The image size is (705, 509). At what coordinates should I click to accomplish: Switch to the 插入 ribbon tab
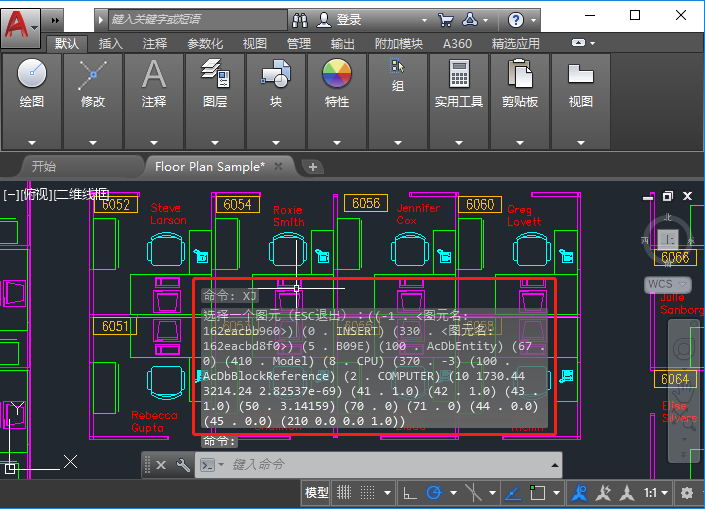pyautogui.click(x=110, y=44)
